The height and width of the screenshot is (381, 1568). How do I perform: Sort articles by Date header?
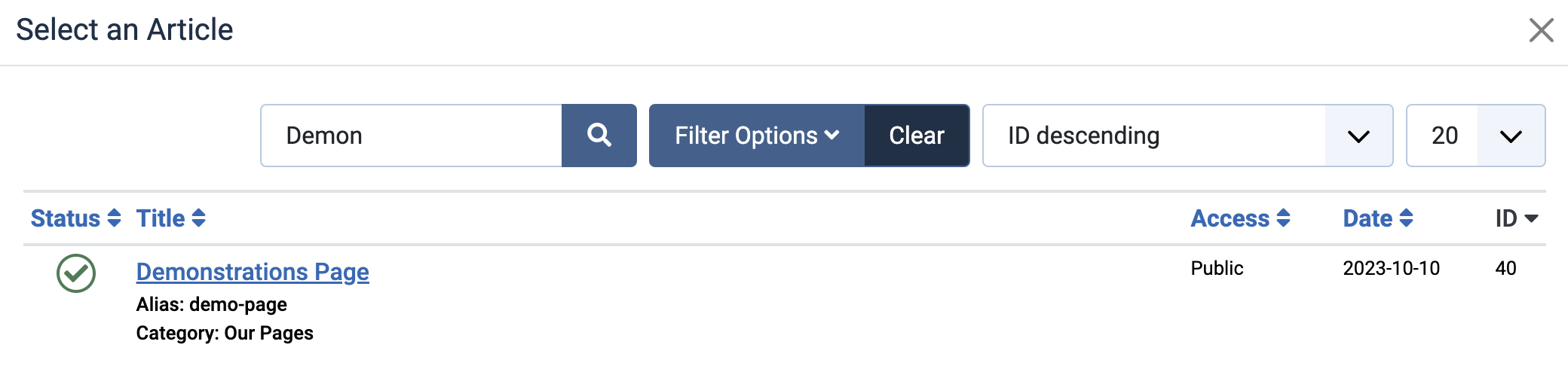point(1367,218)
